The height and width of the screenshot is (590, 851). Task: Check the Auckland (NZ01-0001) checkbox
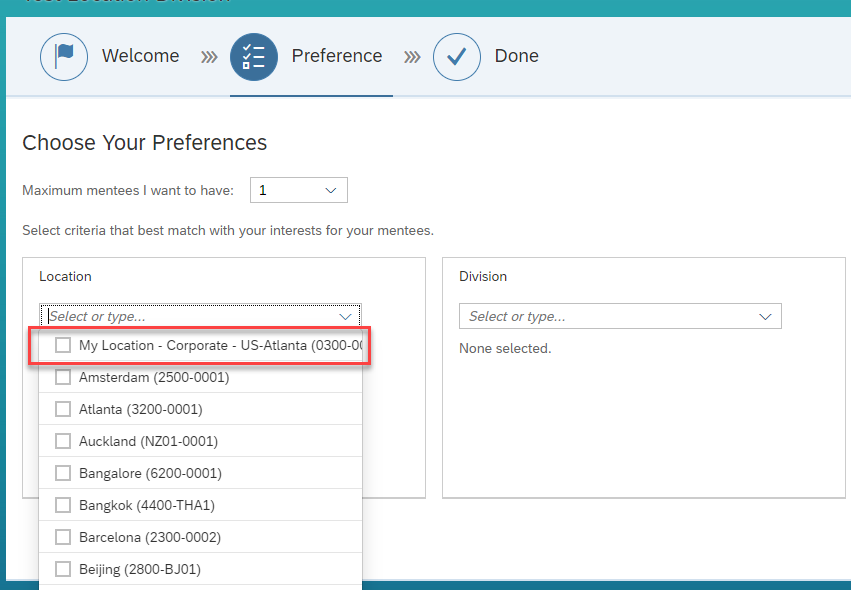(x=63, y=441)
